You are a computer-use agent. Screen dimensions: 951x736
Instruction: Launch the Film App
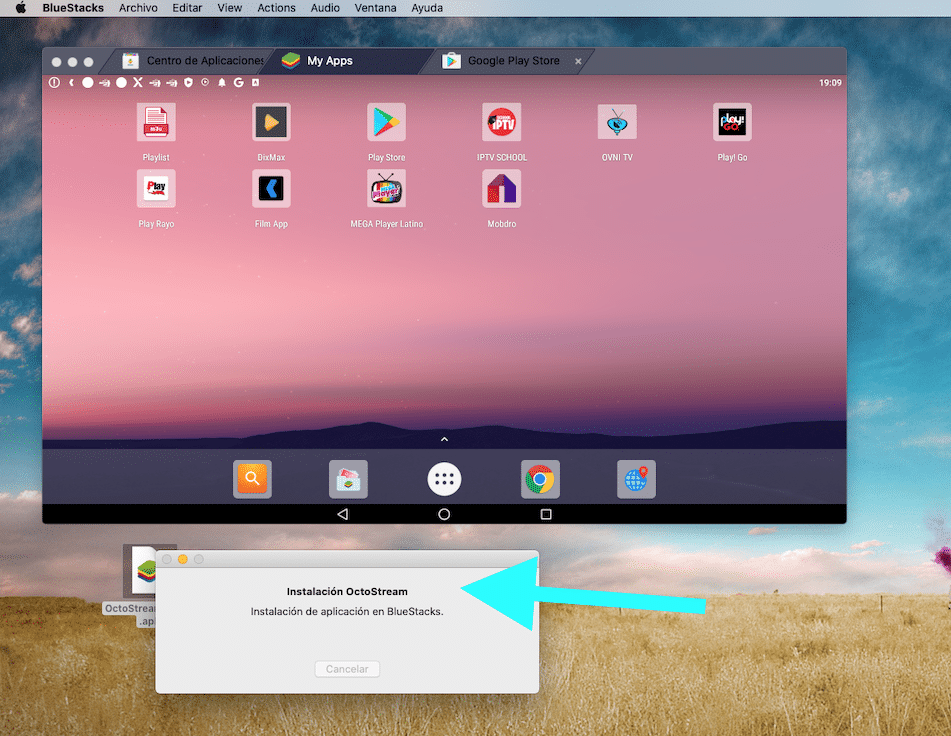(271, 188)
